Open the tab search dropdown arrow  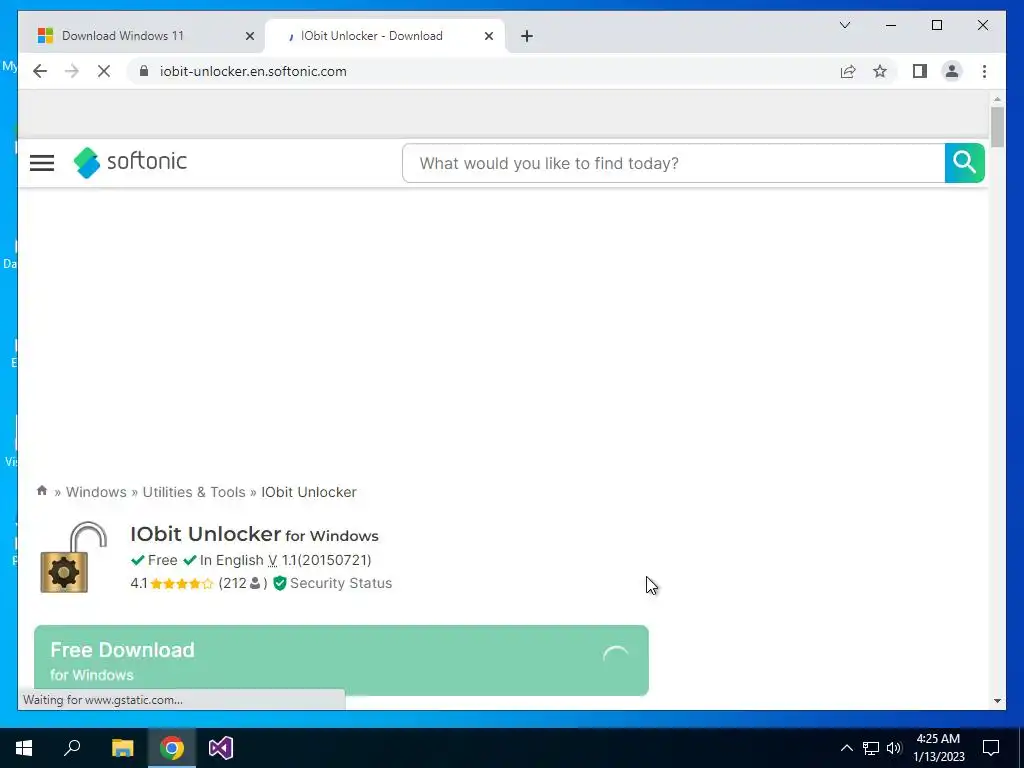tap(844, 25)
